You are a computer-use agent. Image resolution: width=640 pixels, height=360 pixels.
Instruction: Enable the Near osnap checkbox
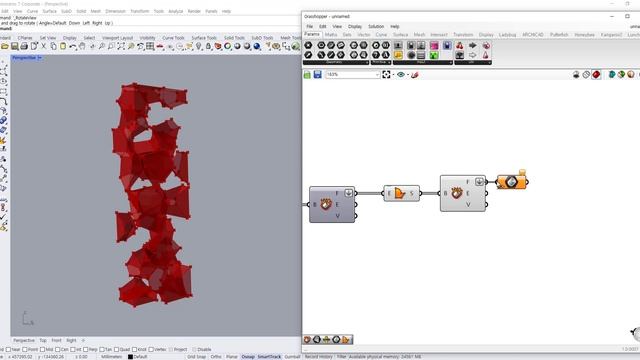click(x=9, y=350)
